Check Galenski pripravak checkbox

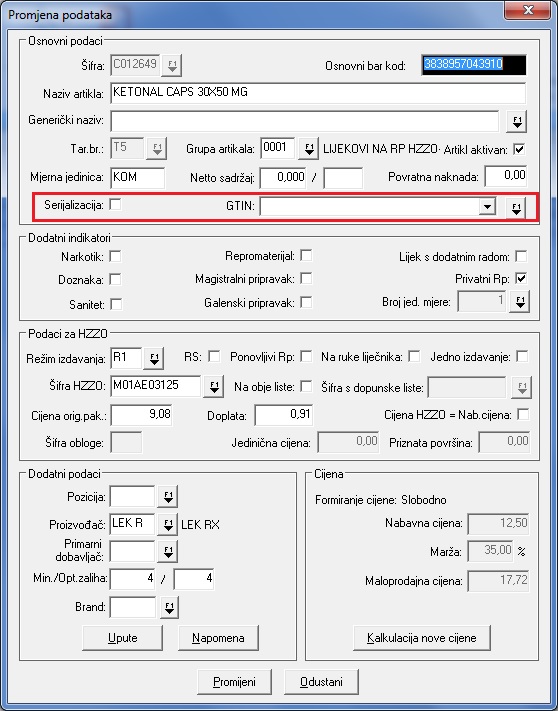click(306, 302)
